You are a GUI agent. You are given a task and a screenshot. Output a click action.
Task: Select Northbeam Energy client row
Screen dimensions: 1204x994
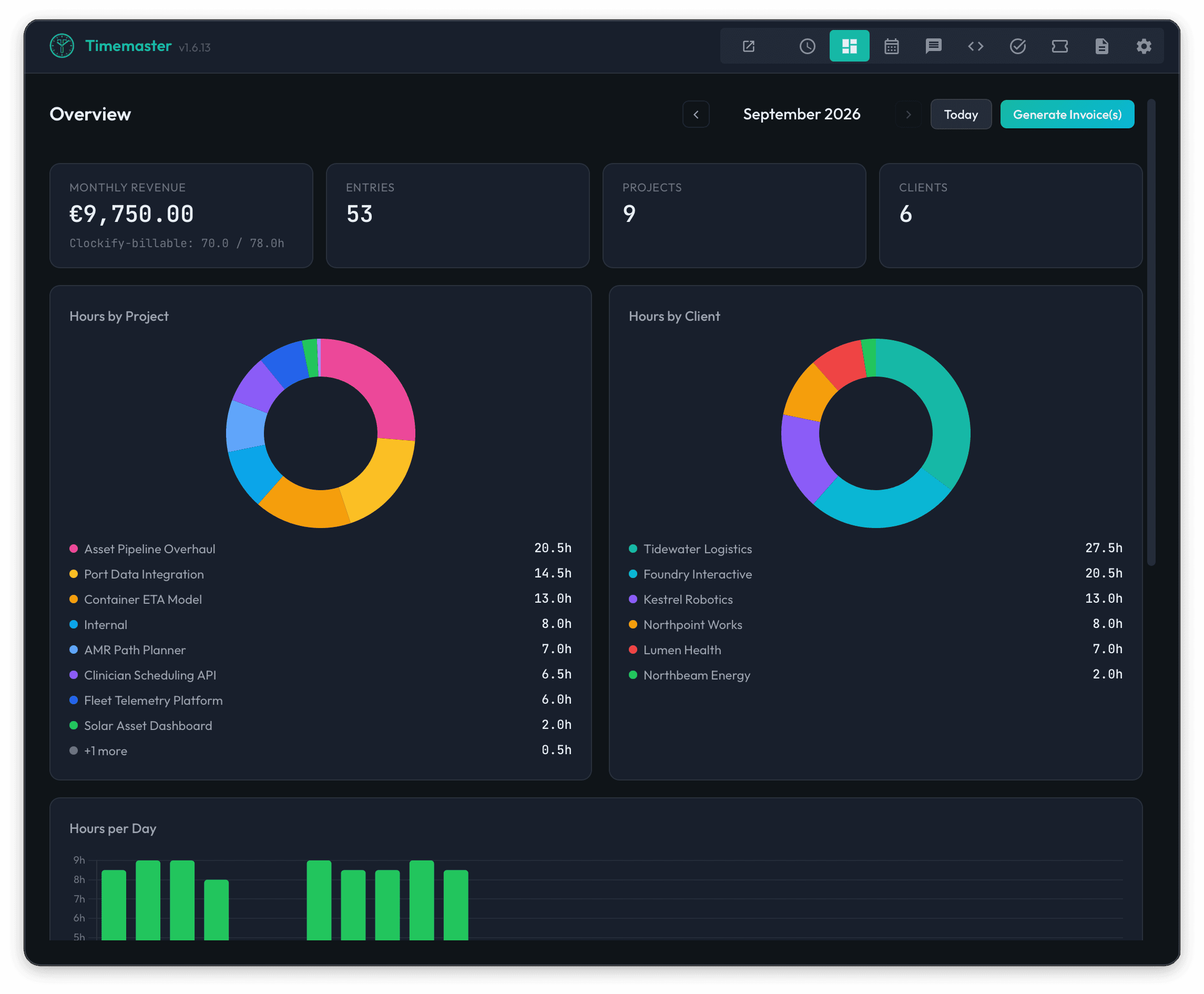coord(875,674)
